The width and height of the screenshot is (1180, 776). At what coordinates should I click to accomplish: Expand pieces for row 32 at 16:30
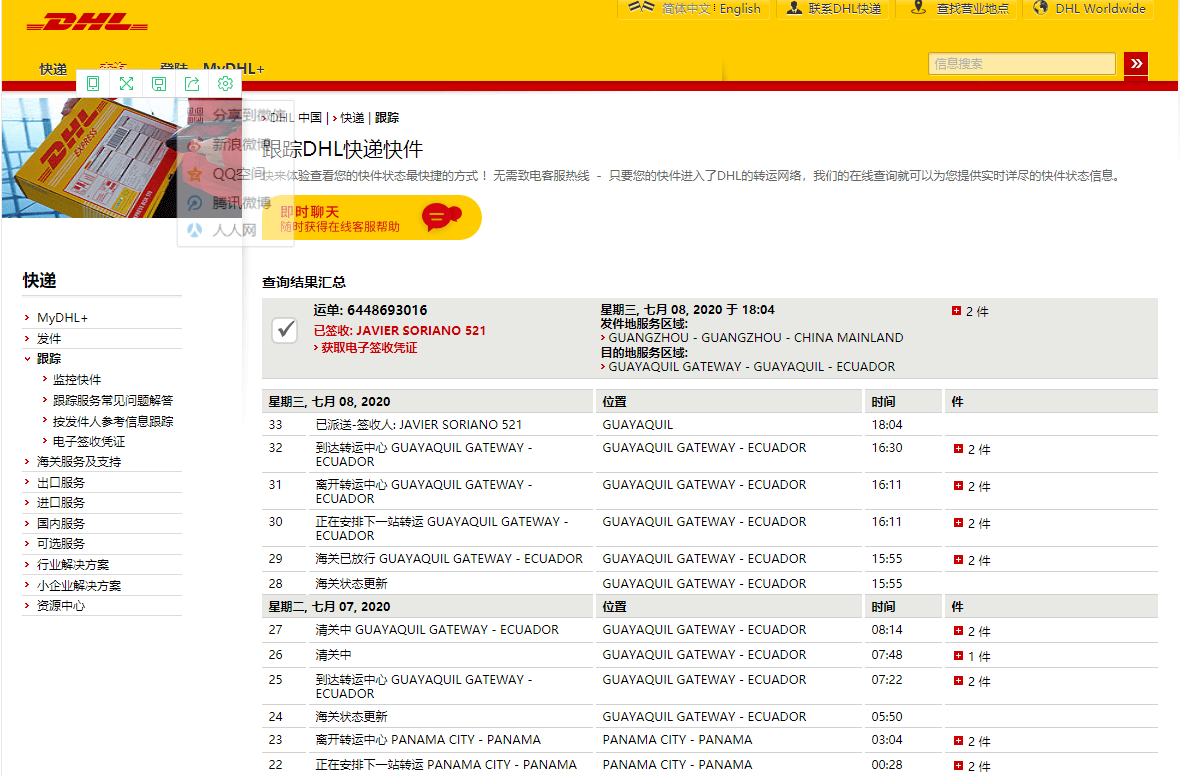(958, 449)
